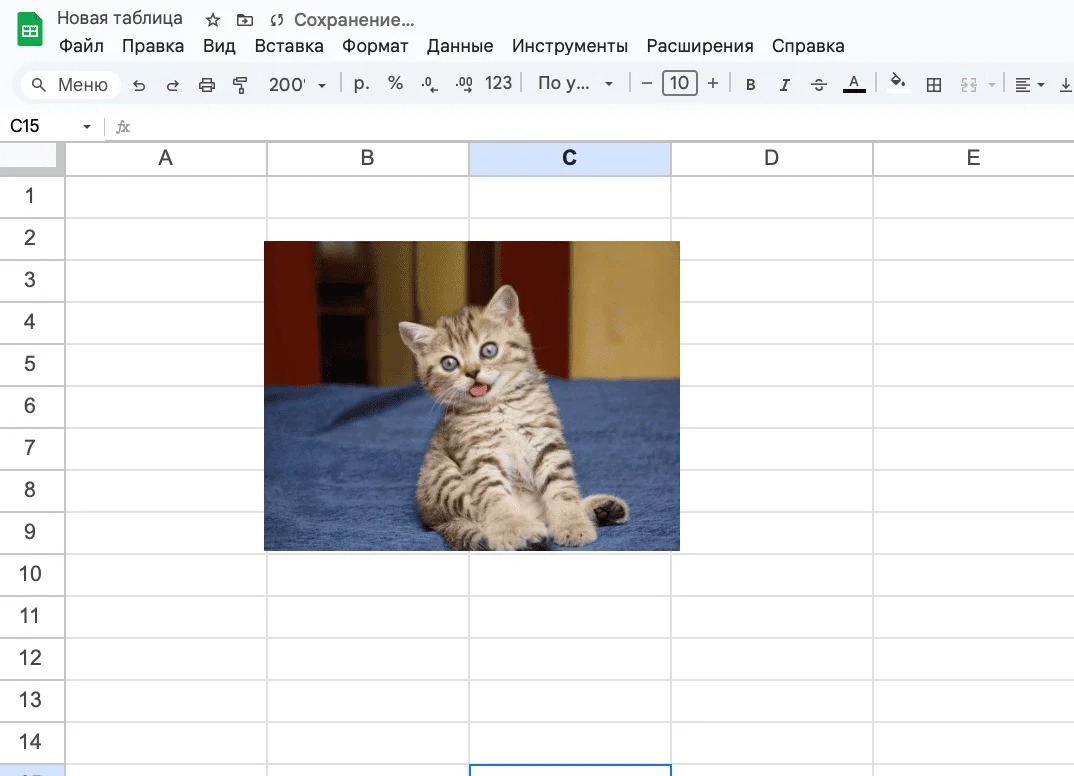This screenshot has height=776, width=1074.
Task: Open the Формат menu
Action: pyautogui.click(x=375, y=46)
